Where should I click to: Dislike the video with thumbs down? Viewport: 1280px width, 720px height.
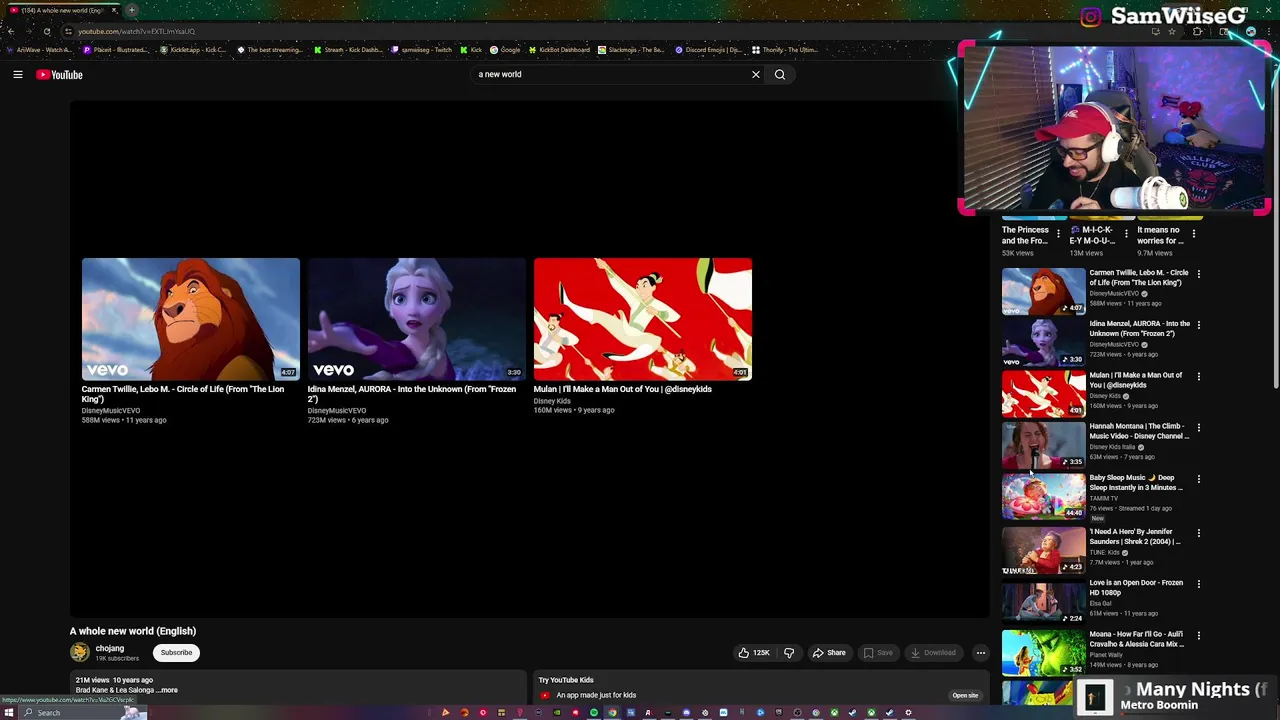click(x=789, y=653)
